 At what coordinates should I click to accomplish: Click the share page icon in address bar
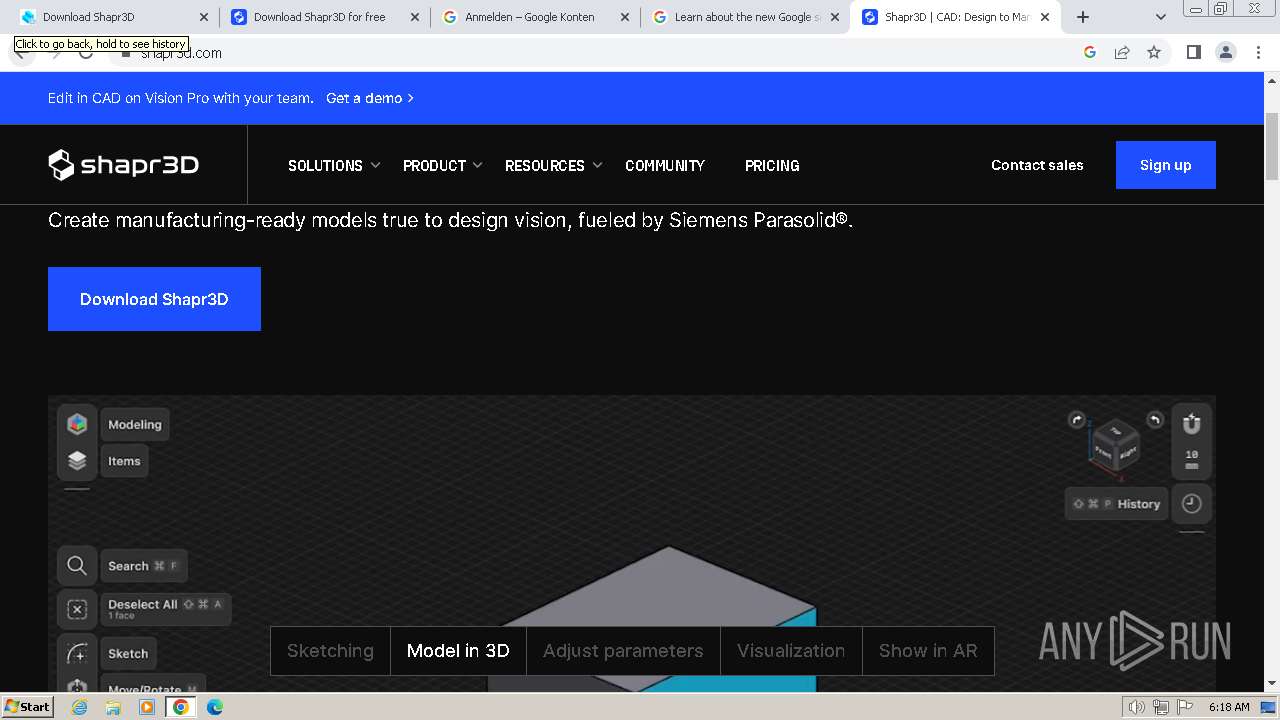tap(1122, 52)
